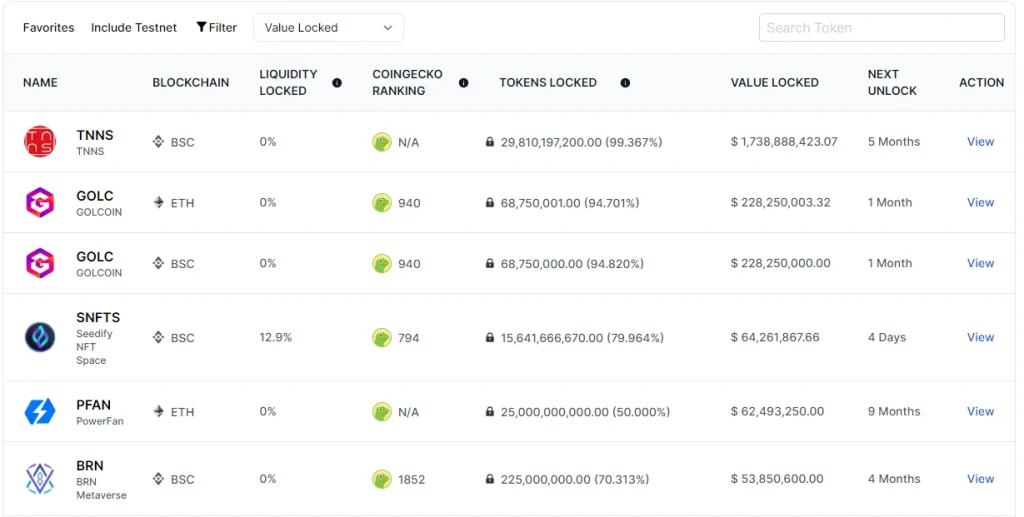View the TNNS token lock details
The width and height of the screenshot is (1024, 517).
(x=980, y=142)
